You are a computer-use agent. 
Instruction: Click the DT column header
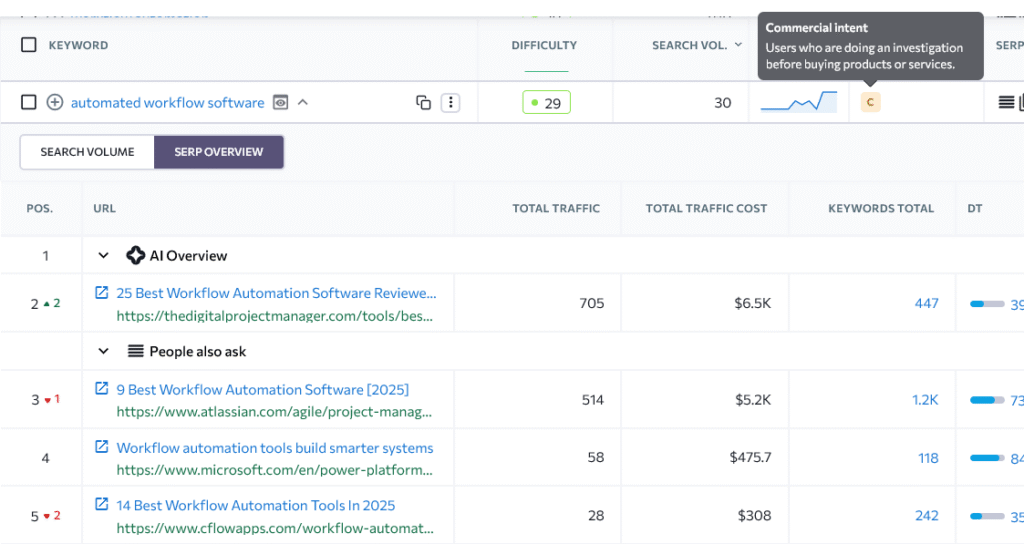click(975, 208)
